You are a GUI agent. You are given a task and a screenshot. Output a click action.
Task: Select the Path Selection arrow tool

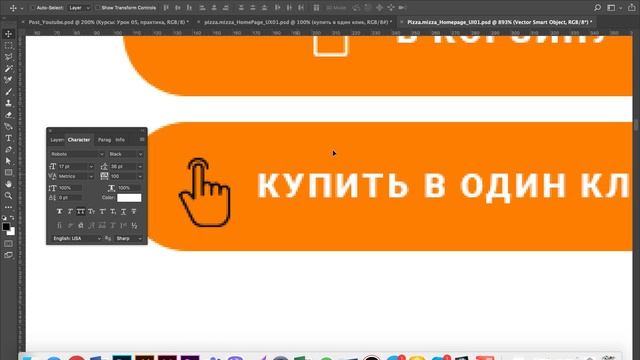tap(8, 161)
